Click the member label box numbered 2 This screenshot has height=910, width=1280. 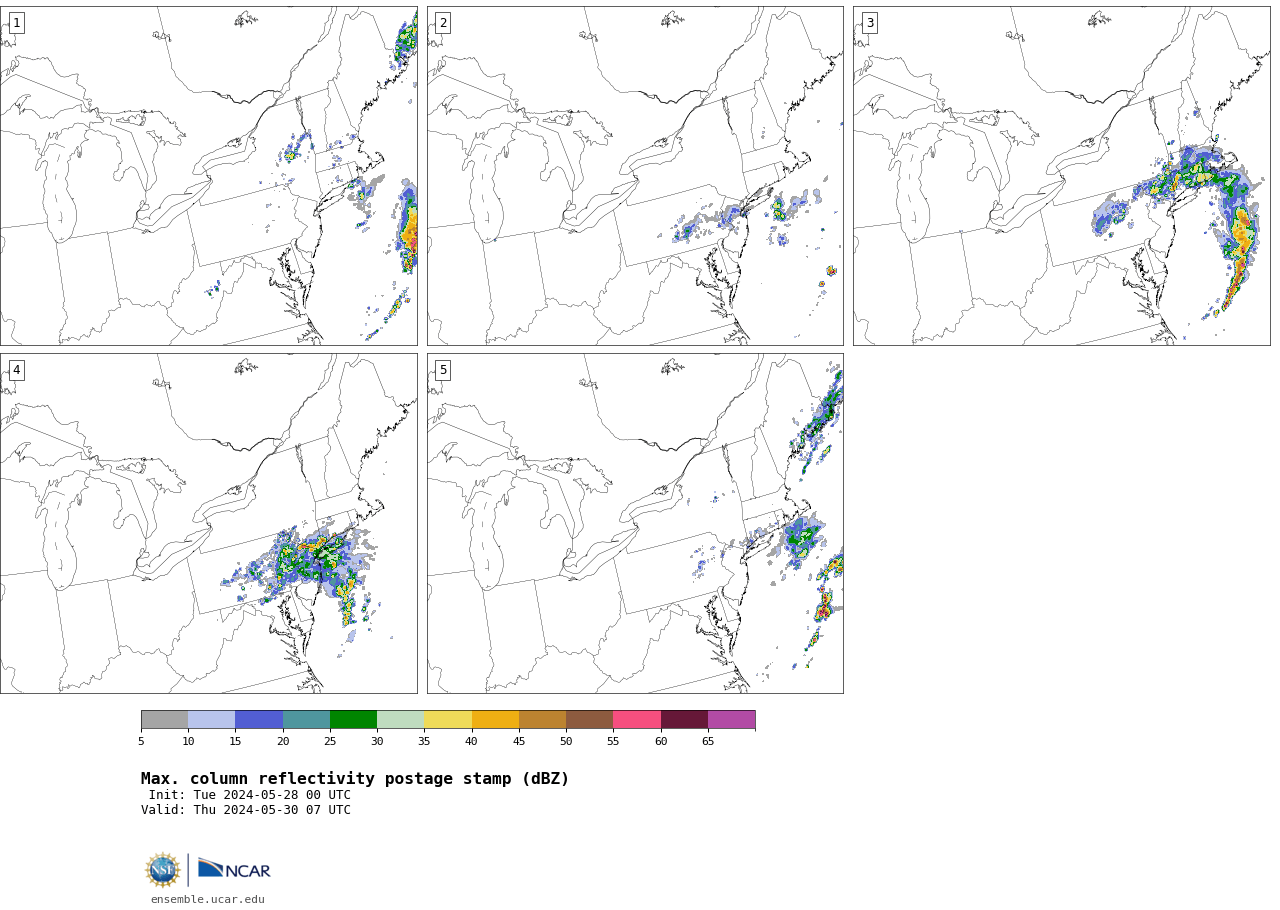pos(443,23)
